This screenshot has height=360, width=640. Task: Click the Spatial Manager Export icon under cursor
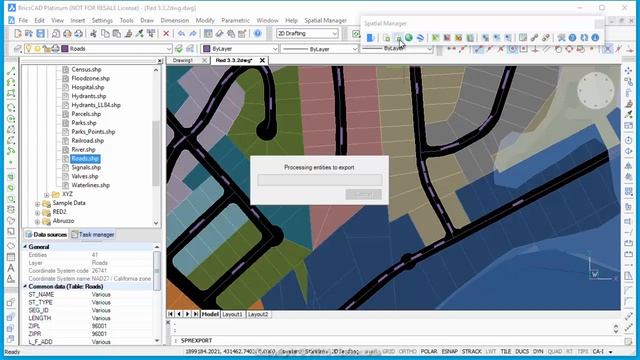click(x=398, y=38)
